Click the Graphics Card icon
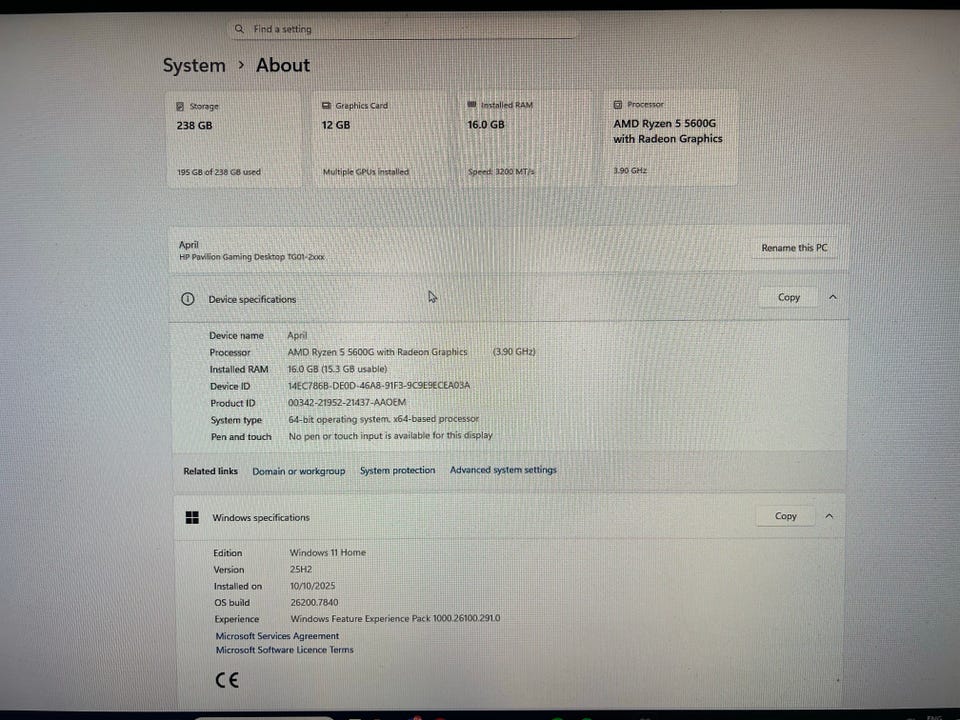 (326, 105)
